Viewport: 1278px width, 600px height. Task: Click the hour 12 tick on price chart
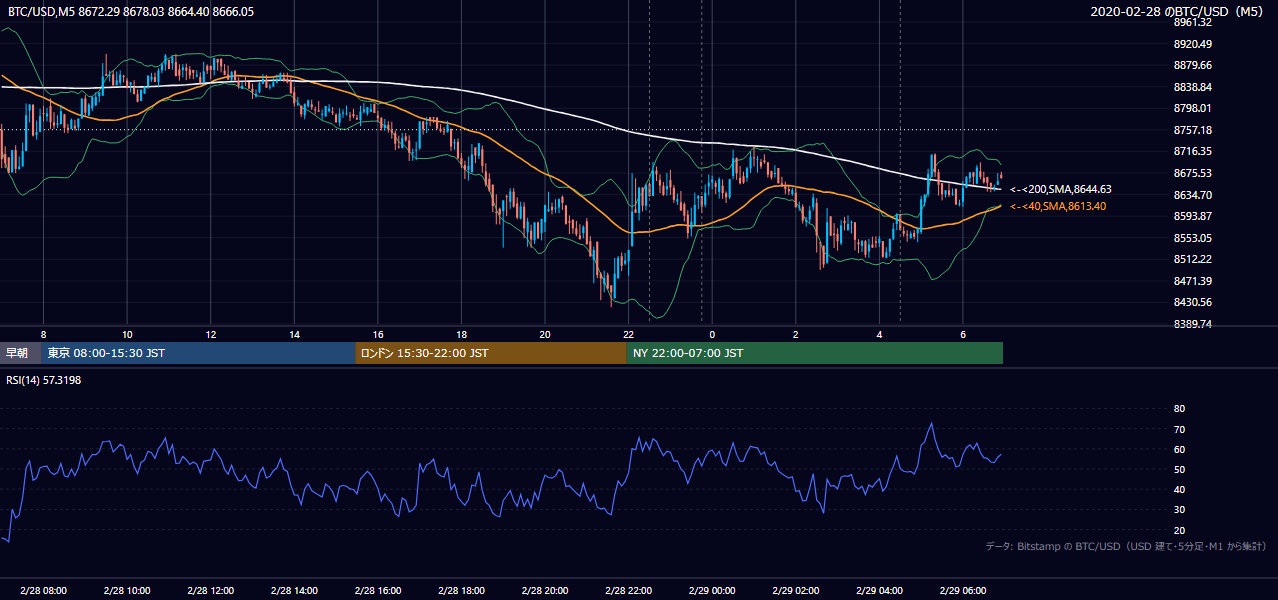tap(210, 334)
